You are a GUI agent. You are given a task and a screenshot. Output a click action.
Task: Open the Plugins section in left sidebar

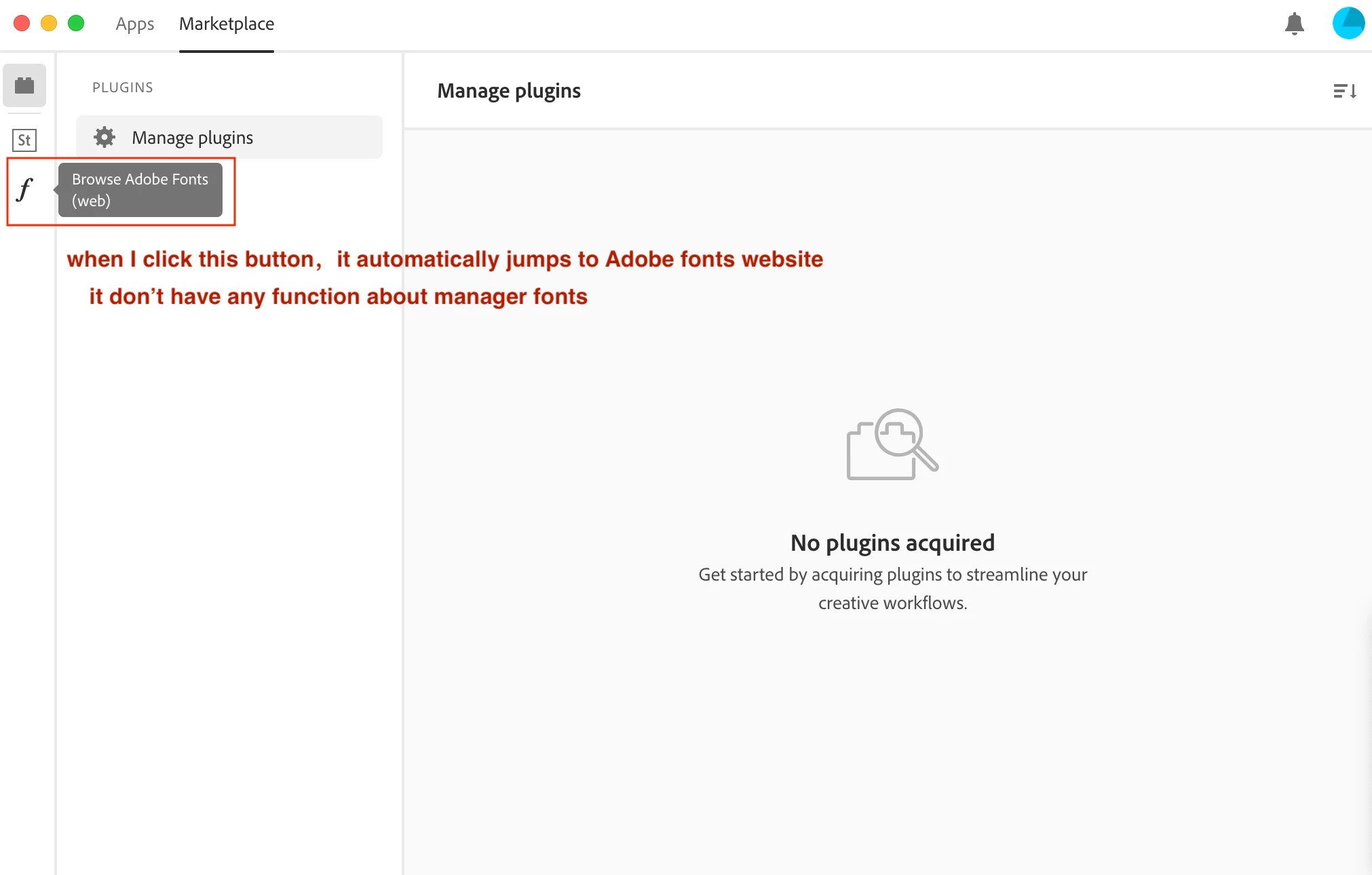coord(24,85)
